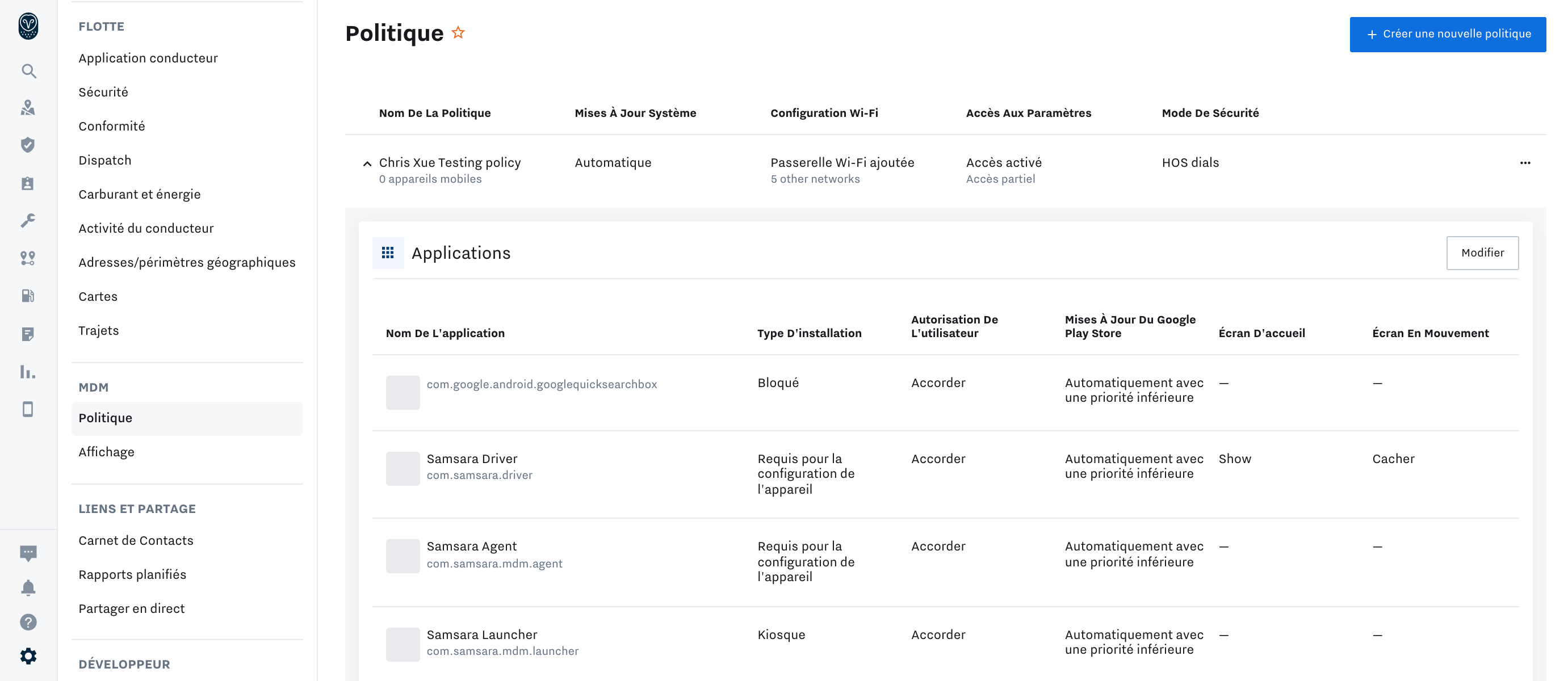
Task: Click the Samsara owl logo
Action: tap(28, 26)
